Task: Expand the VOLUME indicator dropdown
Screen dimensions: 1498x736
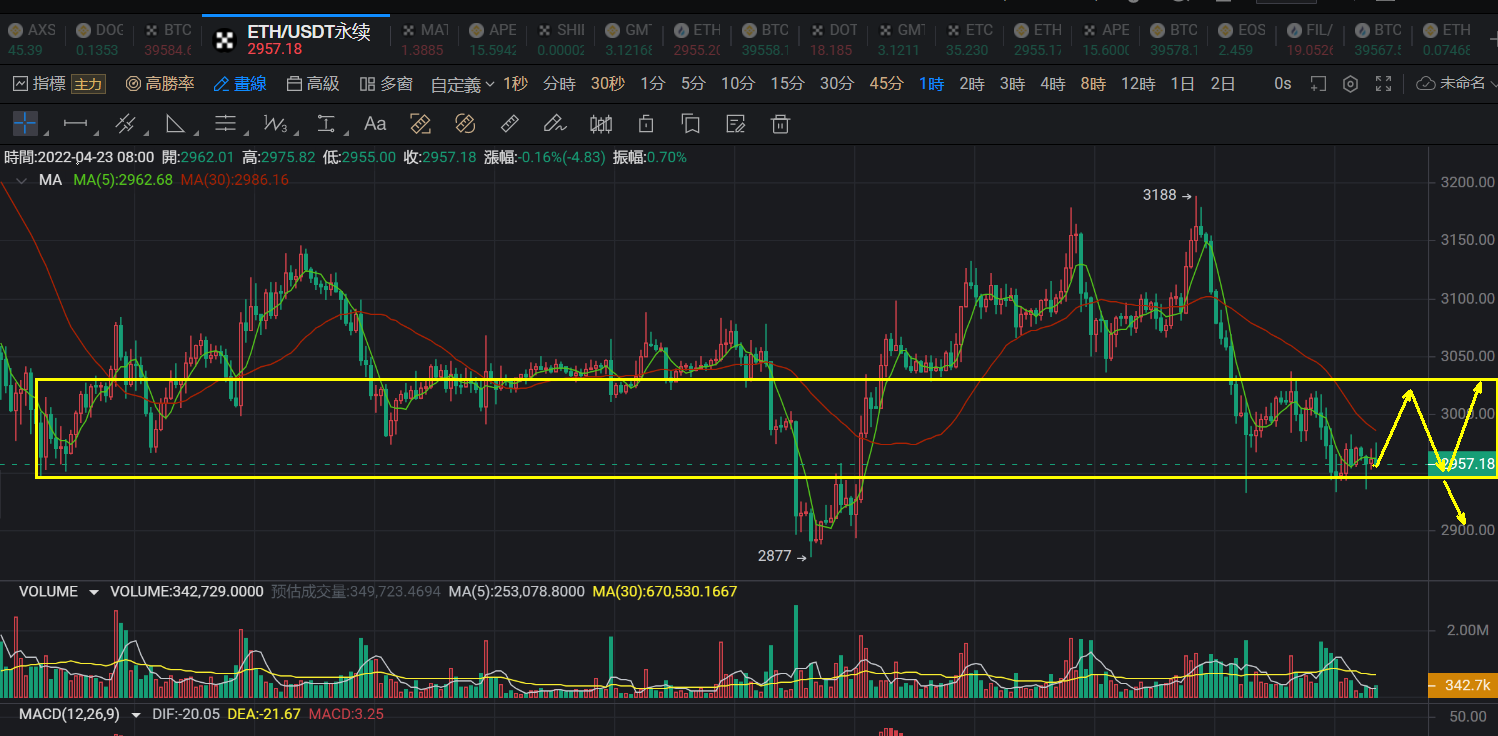Action: click(x=94, y=592)
